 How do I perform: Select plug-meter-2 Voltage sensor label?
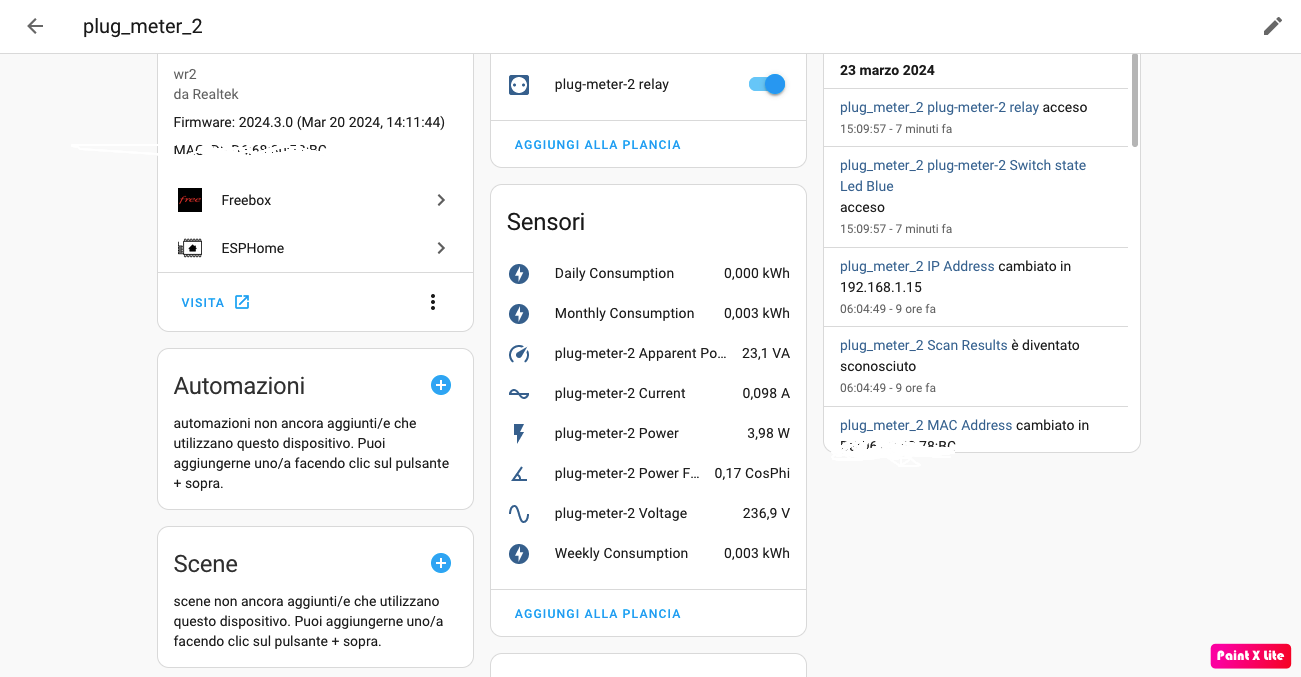click(x=621, y=513)
